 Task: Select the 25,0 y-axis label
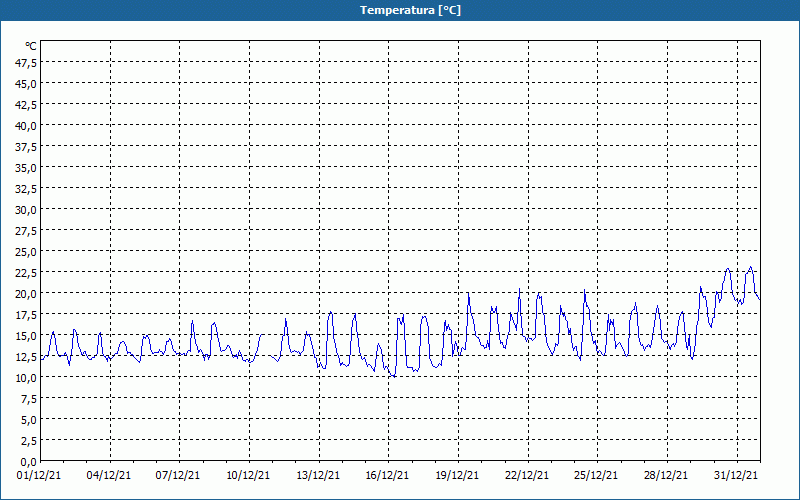tap(27, 252)
